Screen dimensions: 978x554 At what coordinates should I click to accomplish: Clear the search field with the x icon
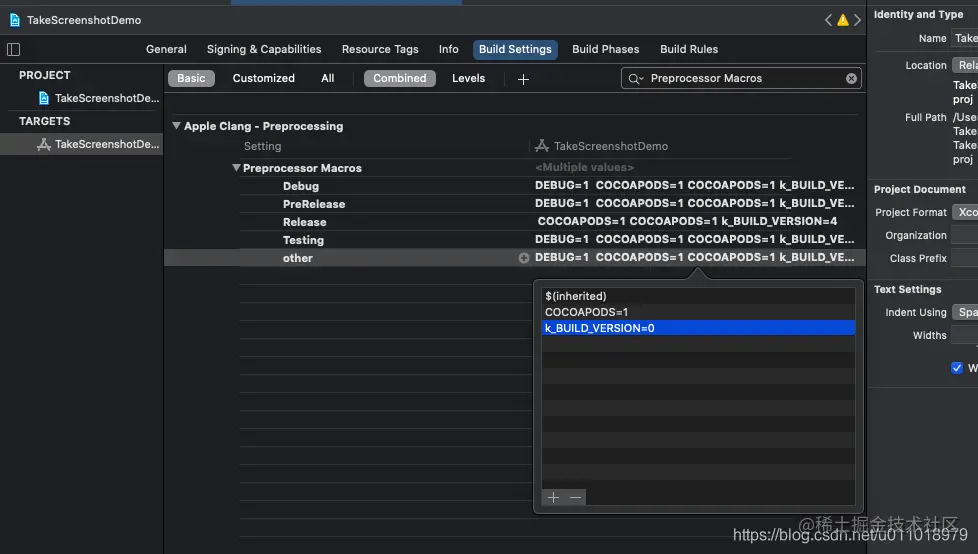pyautogui.click(x=851, y=78)
